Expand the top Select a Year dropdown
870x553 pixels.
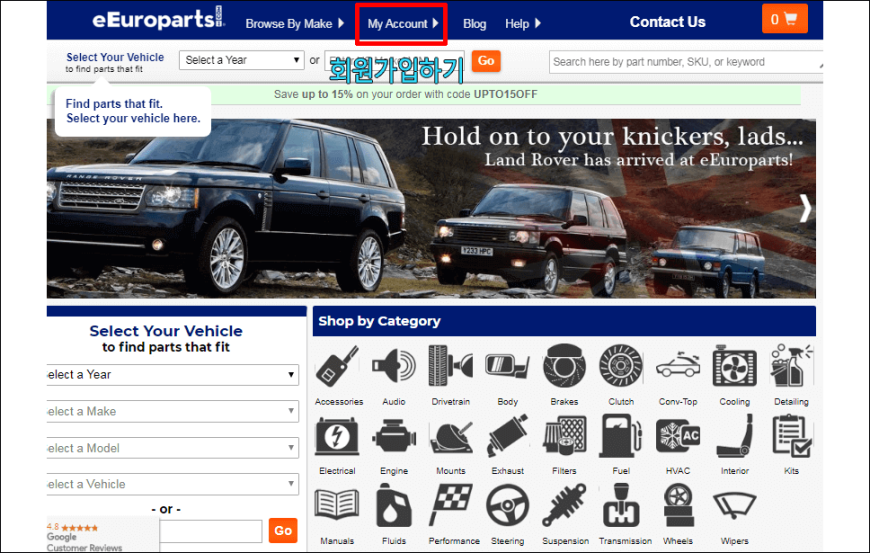(x=241, y=60)
